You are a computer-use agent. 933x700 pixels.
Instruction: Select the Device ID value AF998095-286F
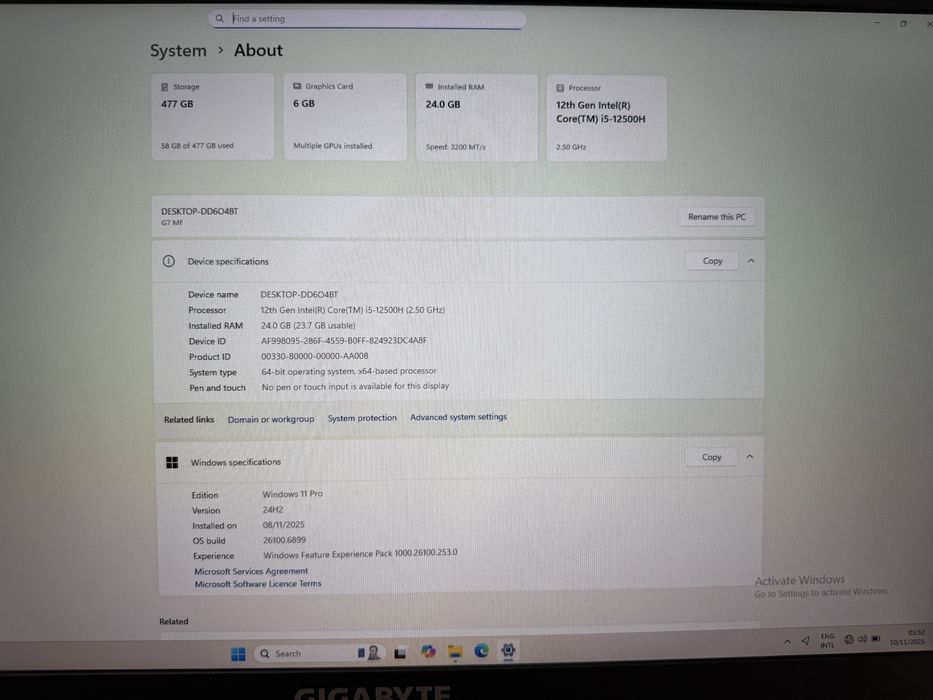tap(344, 340)
